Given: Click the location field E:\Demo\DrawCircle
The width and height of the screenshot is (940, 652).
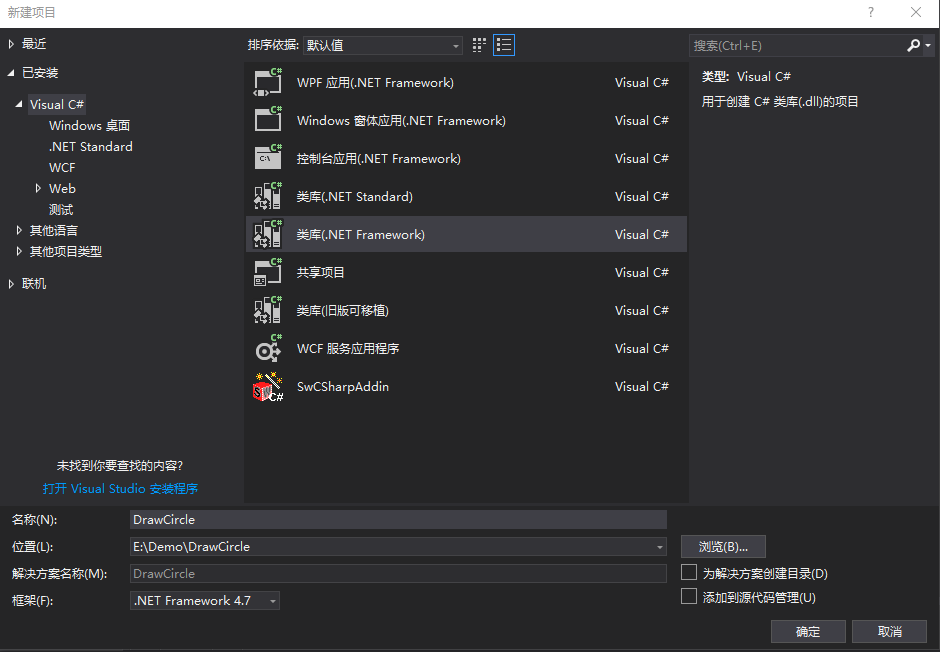Looking at the screenshot, I should [x=398, y=547].
